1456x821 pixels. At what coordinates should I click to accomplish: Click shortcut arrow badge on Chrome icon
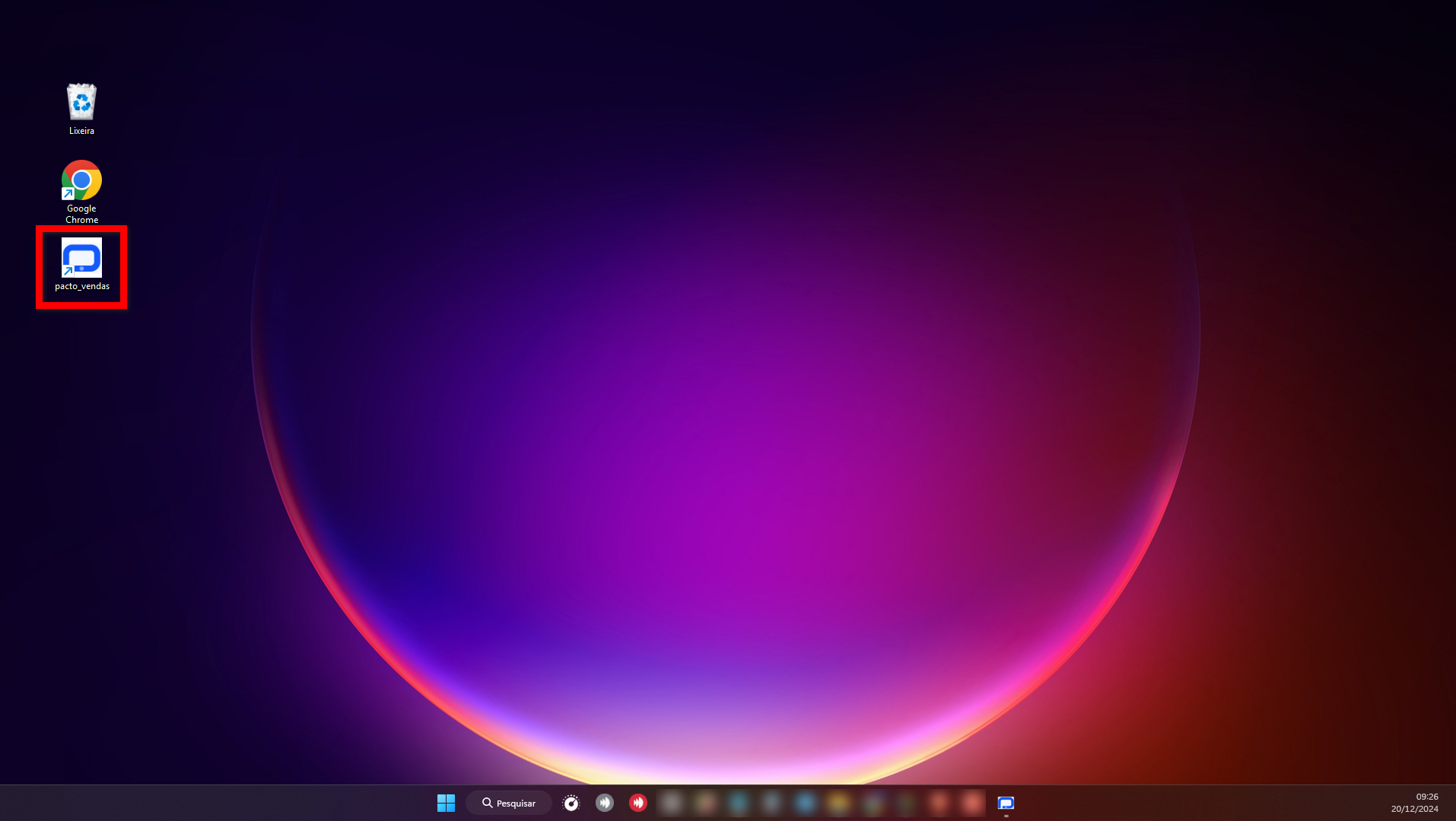coord(68,194)
